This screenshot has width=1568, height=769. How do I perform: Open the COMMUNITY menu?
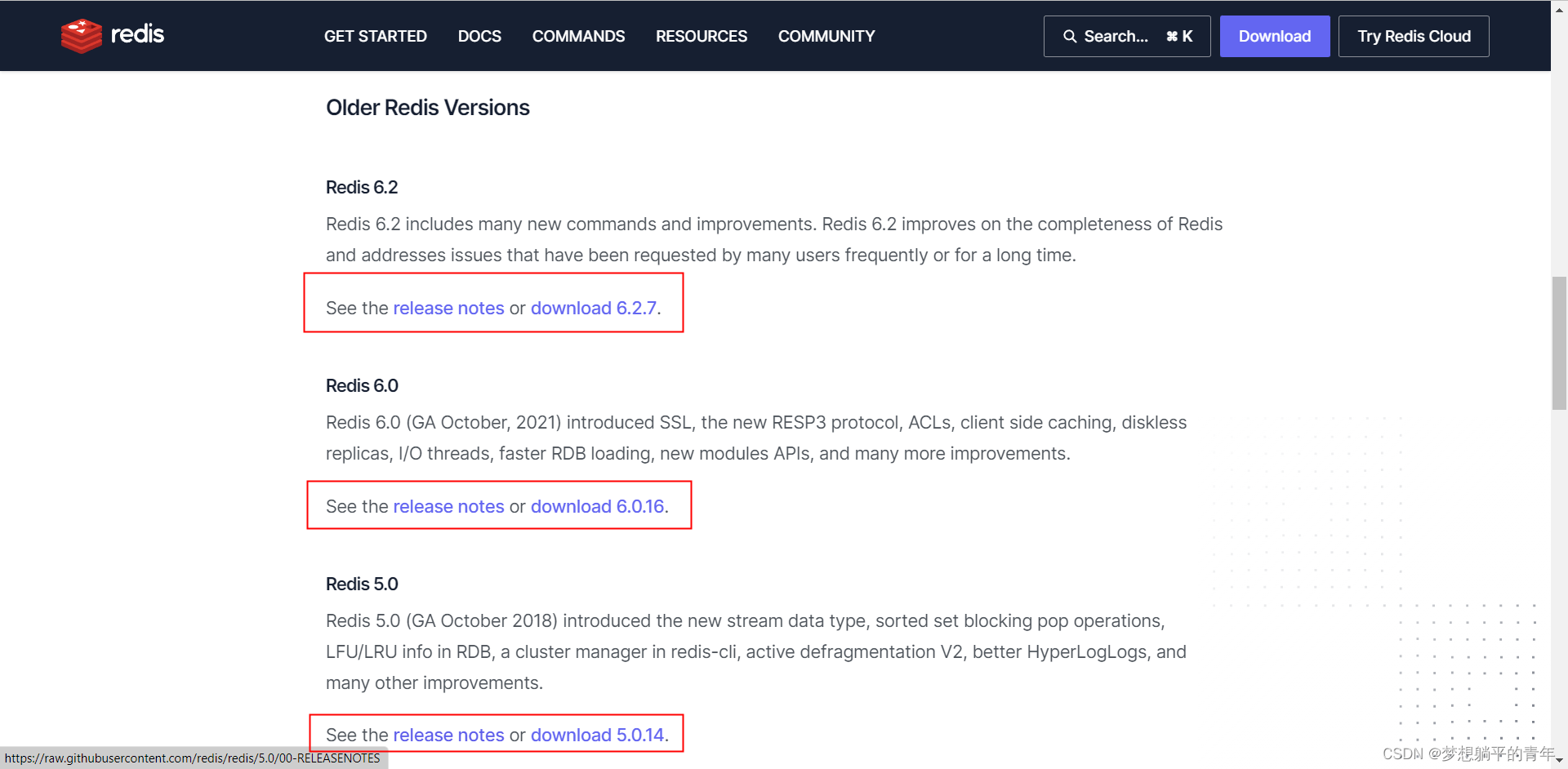click(x=826, y=37)
